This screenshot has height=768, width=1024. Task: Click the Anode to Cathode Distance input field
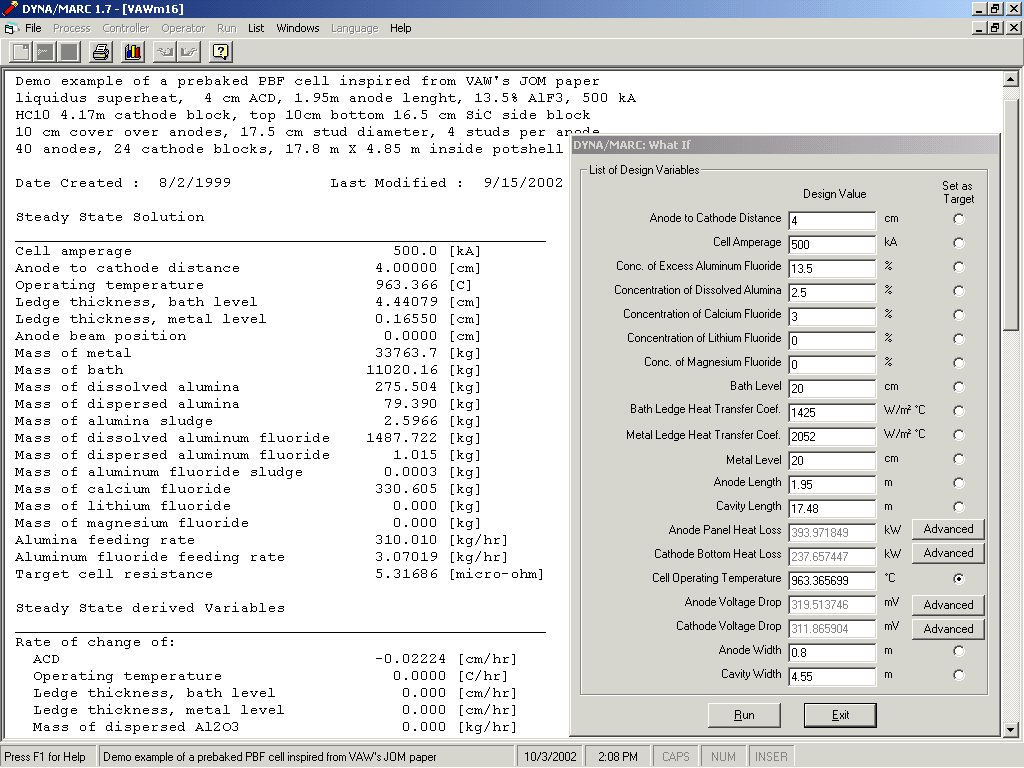(831, 220)
